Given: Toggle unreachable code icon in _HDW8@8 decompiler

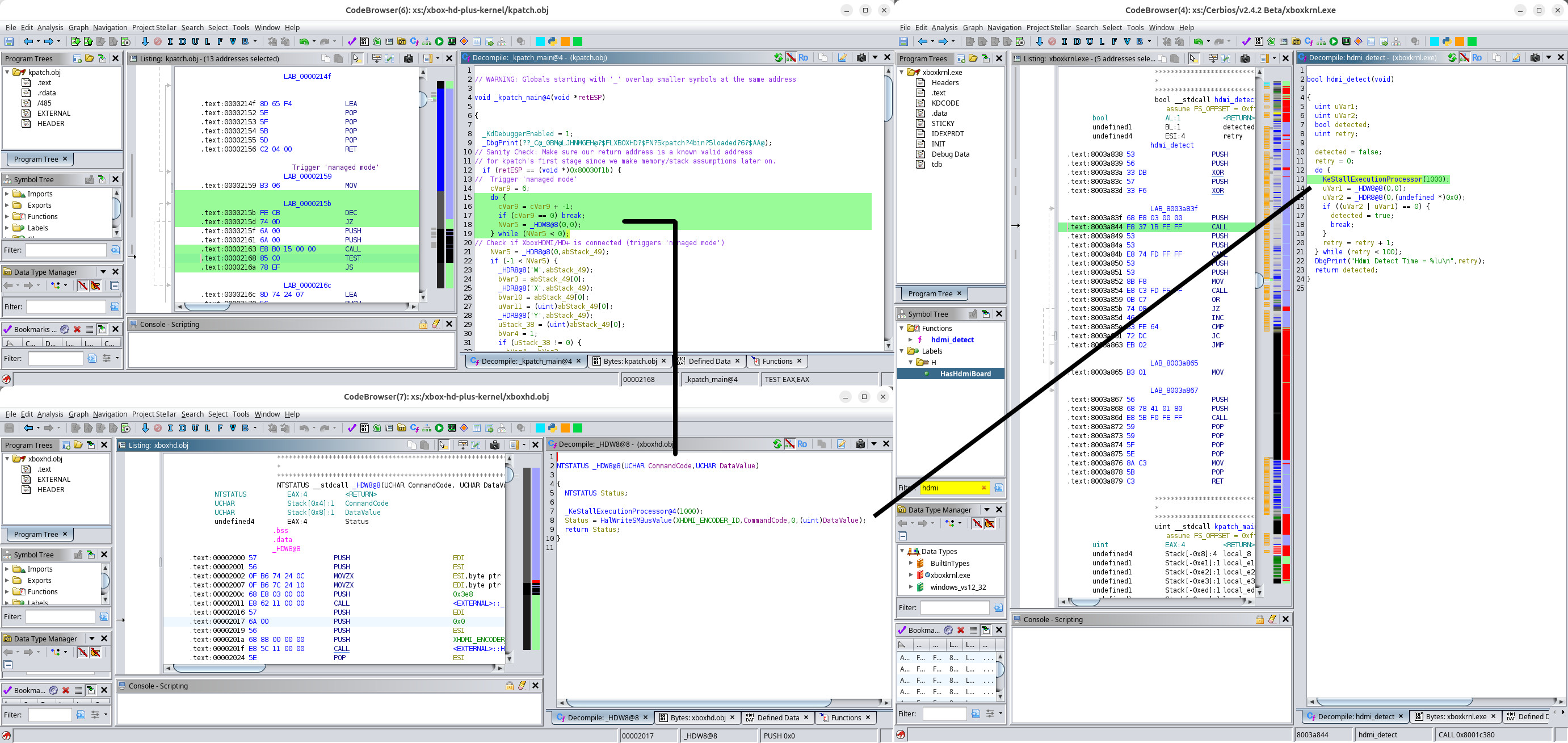Looking at the screenshot, I should (x=789, y=444).
